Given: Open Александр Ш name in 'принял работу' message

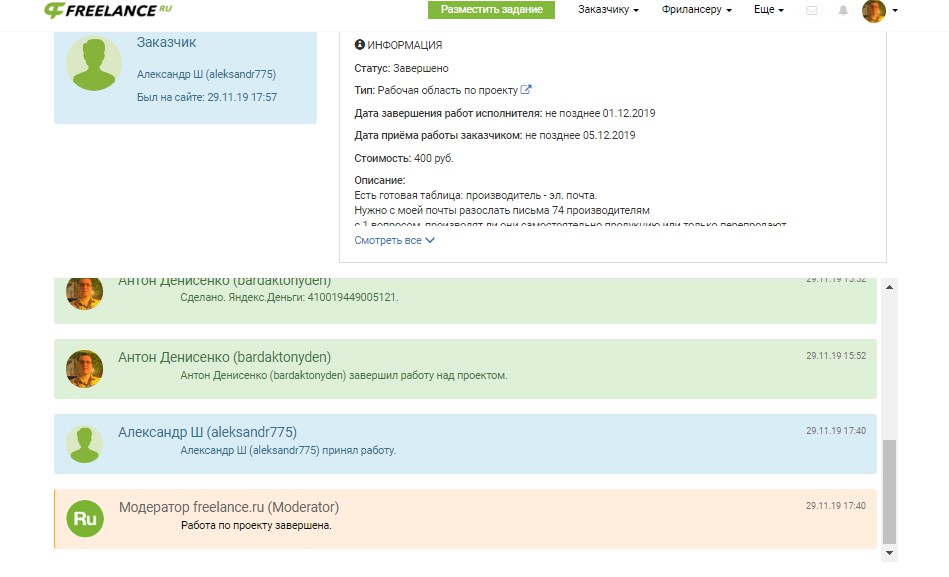Looking at the screenshot, I should point(208,432).
